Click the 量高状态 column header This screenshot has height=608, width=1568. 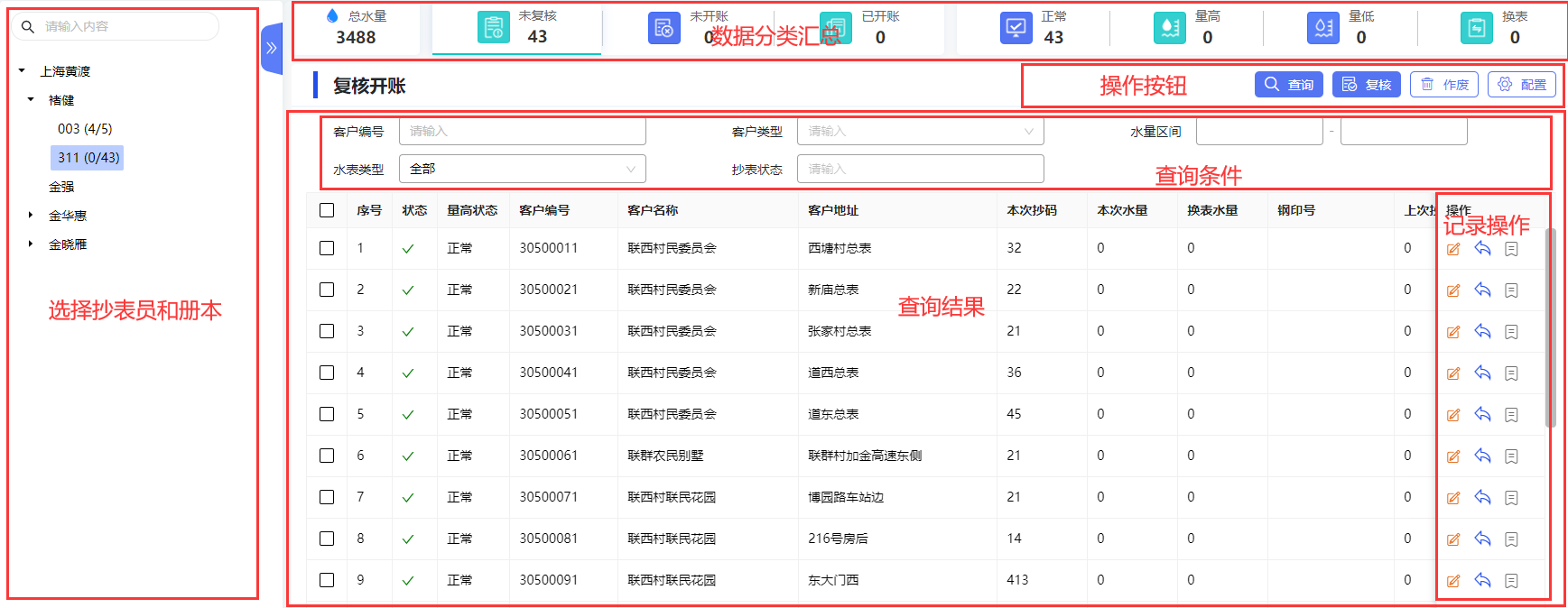pos(472,210)
